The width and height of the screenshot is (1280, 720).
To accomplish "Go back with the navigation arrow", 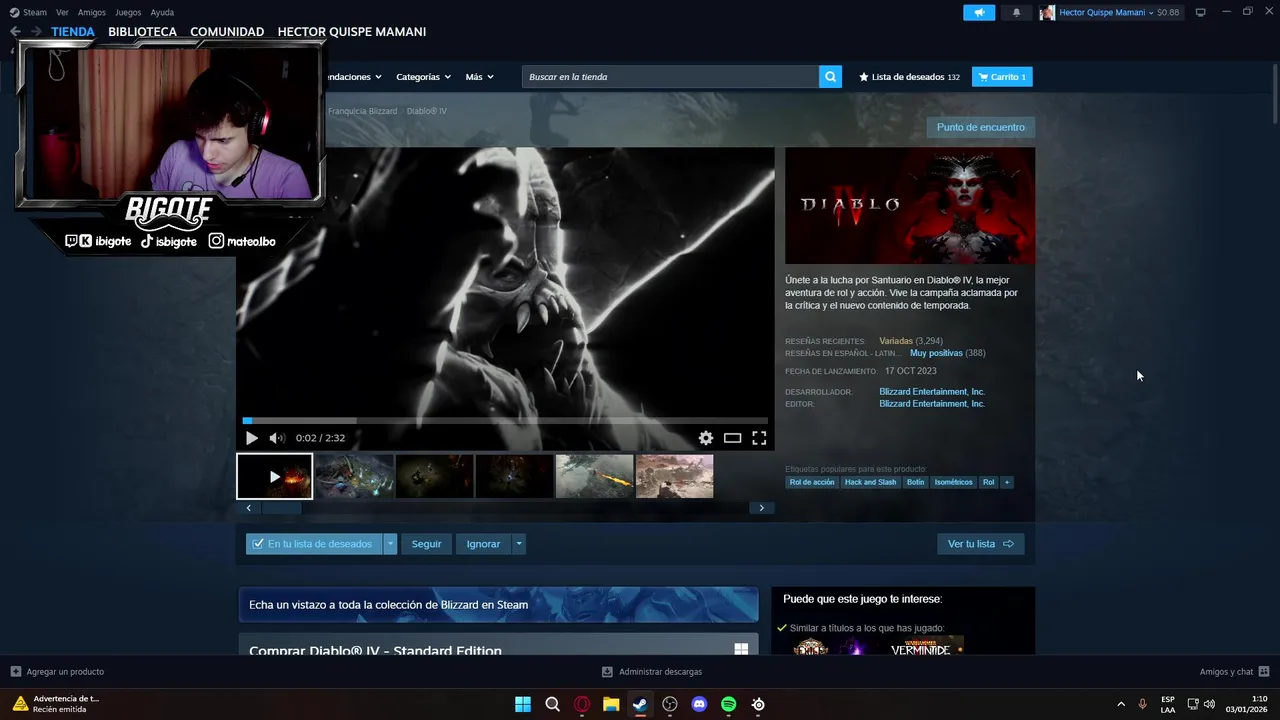I will click(15, 32).
